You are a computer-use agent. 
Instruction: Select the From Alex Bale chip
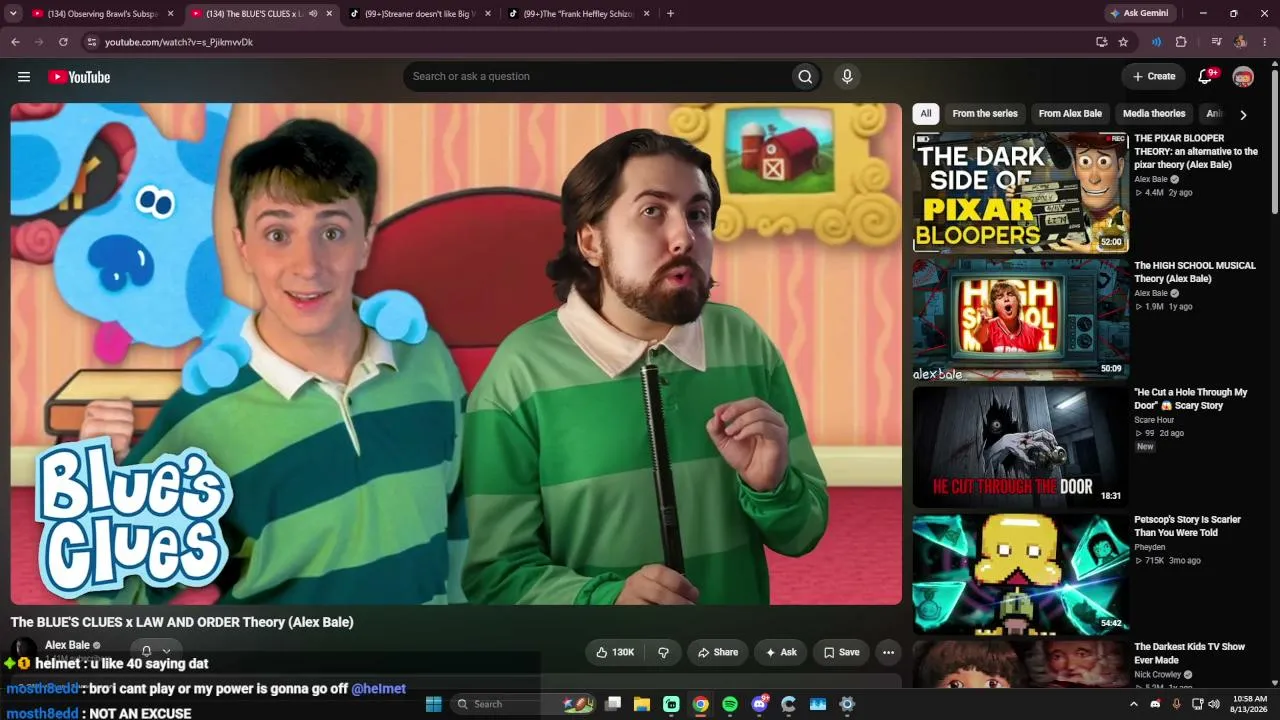click(x=1070, y=114)
